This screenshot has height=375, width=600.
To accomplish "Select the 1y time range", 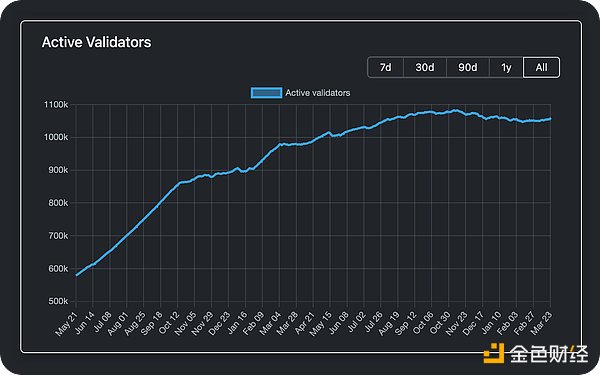I will pyautogui.click(x=506, y=67).
